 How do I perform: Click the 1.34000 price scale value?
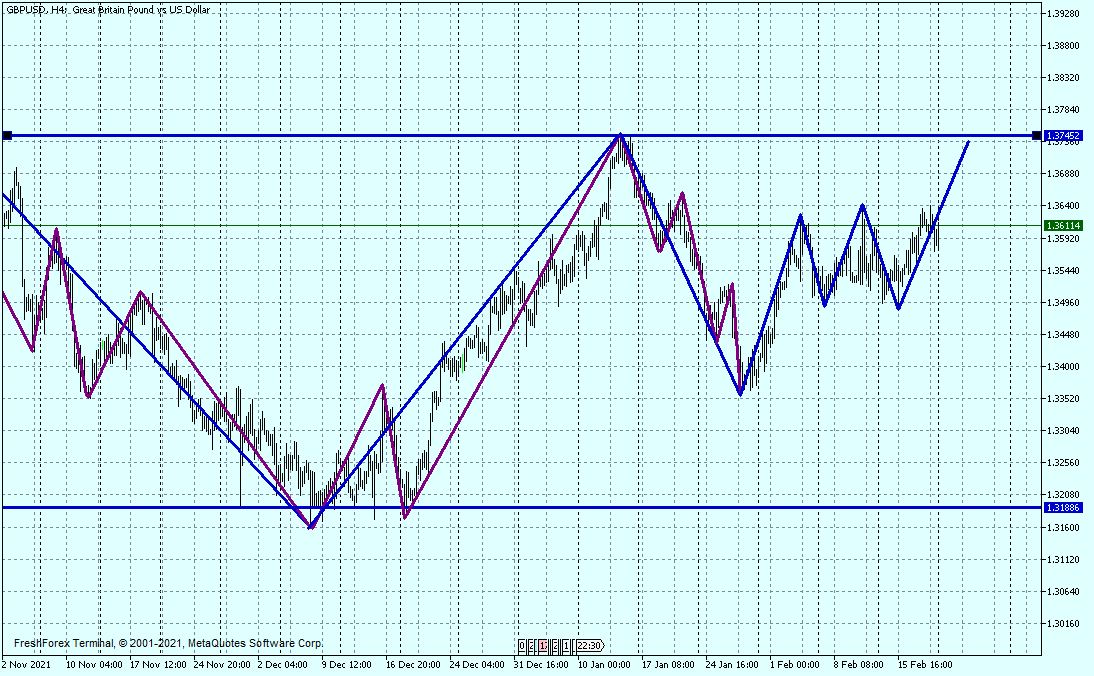tap(1064, 366)
